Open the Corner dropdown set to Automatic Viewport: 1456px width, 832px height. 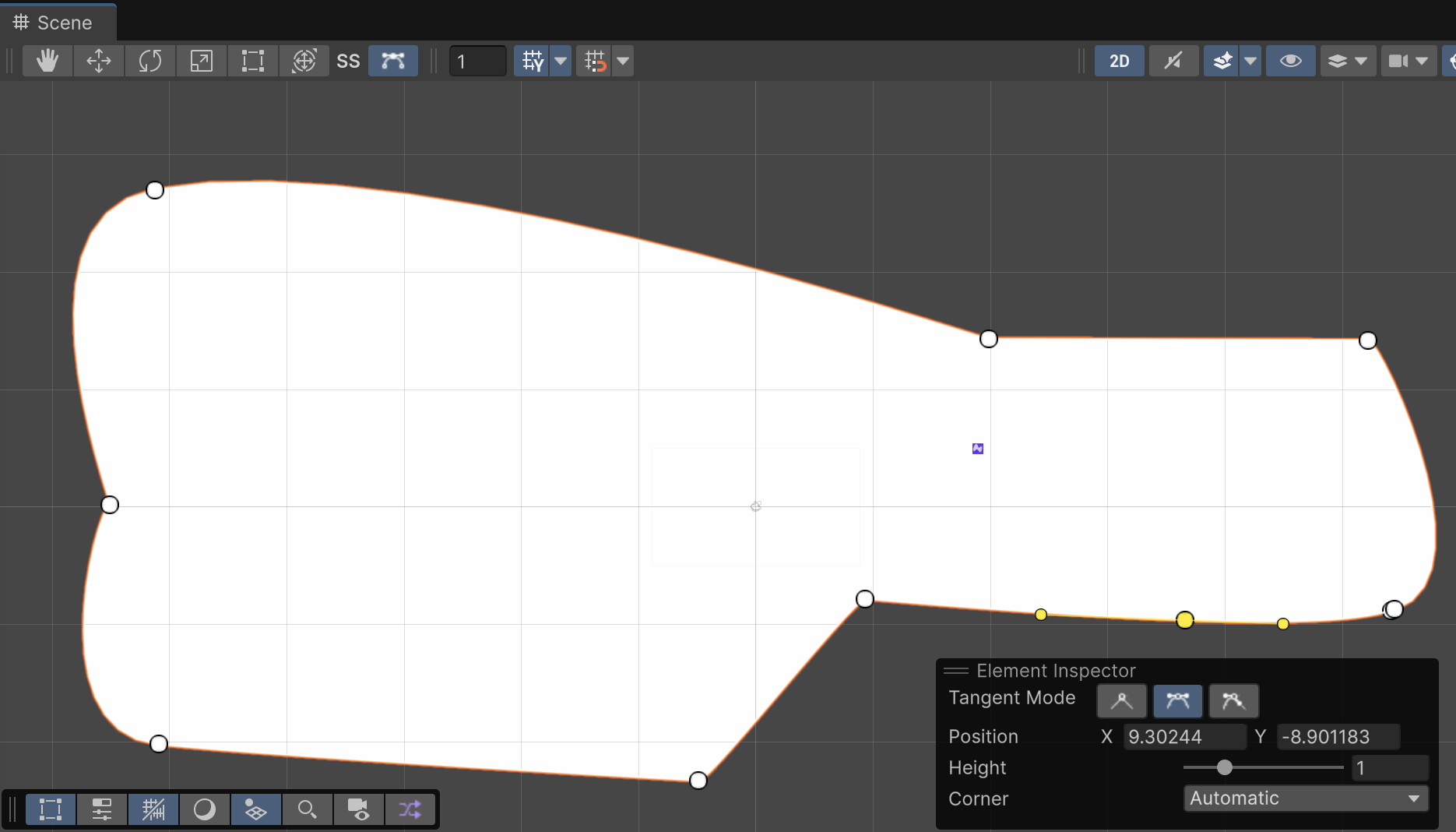pos(1306,799)
